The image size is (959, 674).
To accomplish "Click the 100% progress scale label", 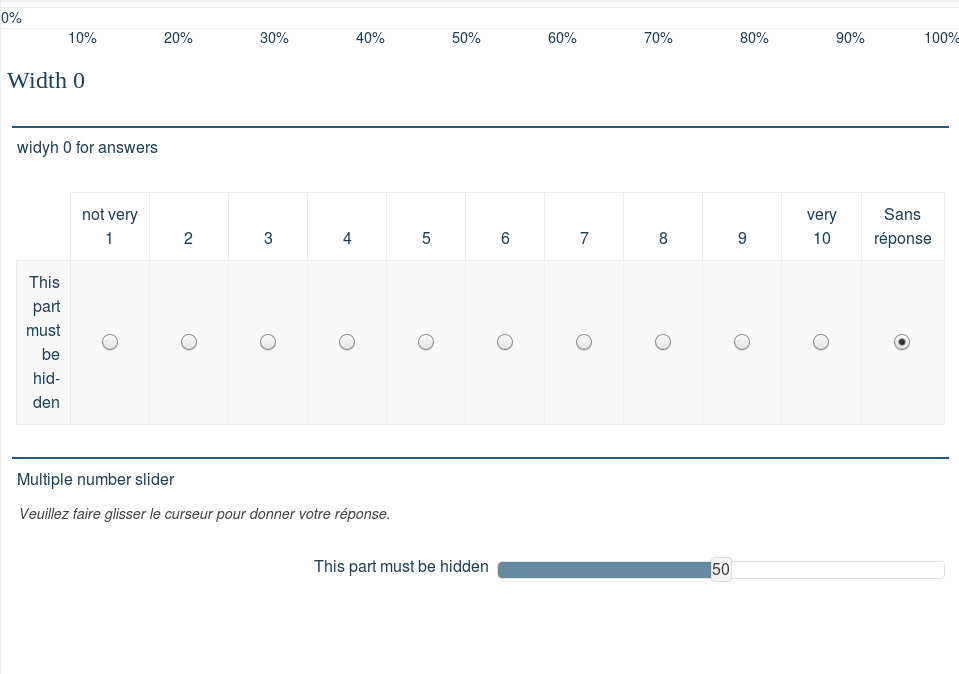I will [x=941, y=38].
